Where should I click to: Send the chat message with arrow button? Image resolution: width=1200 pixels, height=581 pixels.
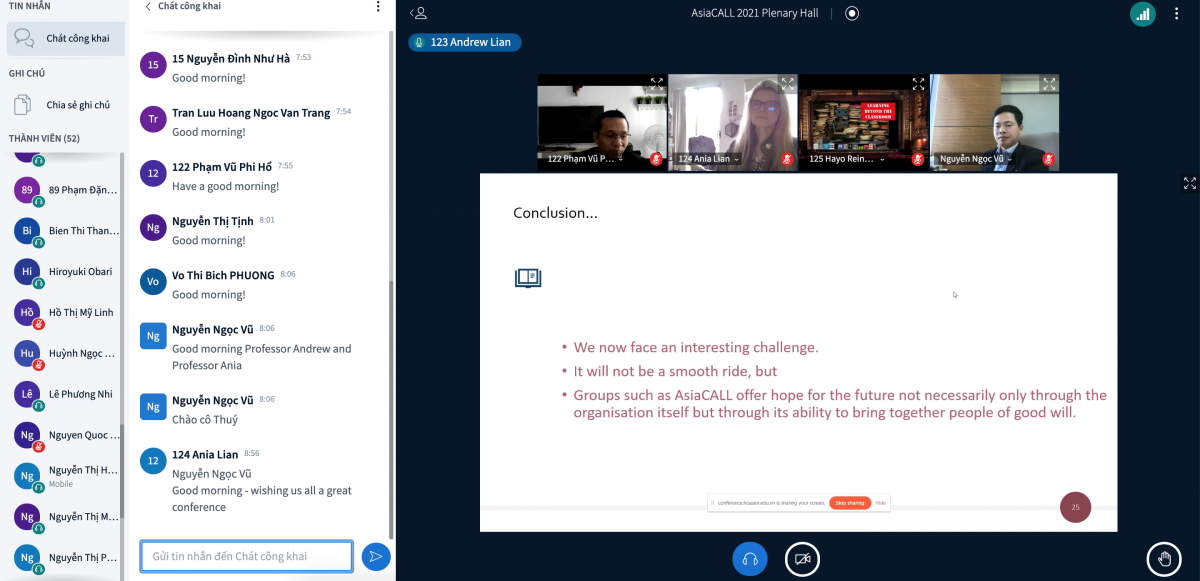coord(375,557)
